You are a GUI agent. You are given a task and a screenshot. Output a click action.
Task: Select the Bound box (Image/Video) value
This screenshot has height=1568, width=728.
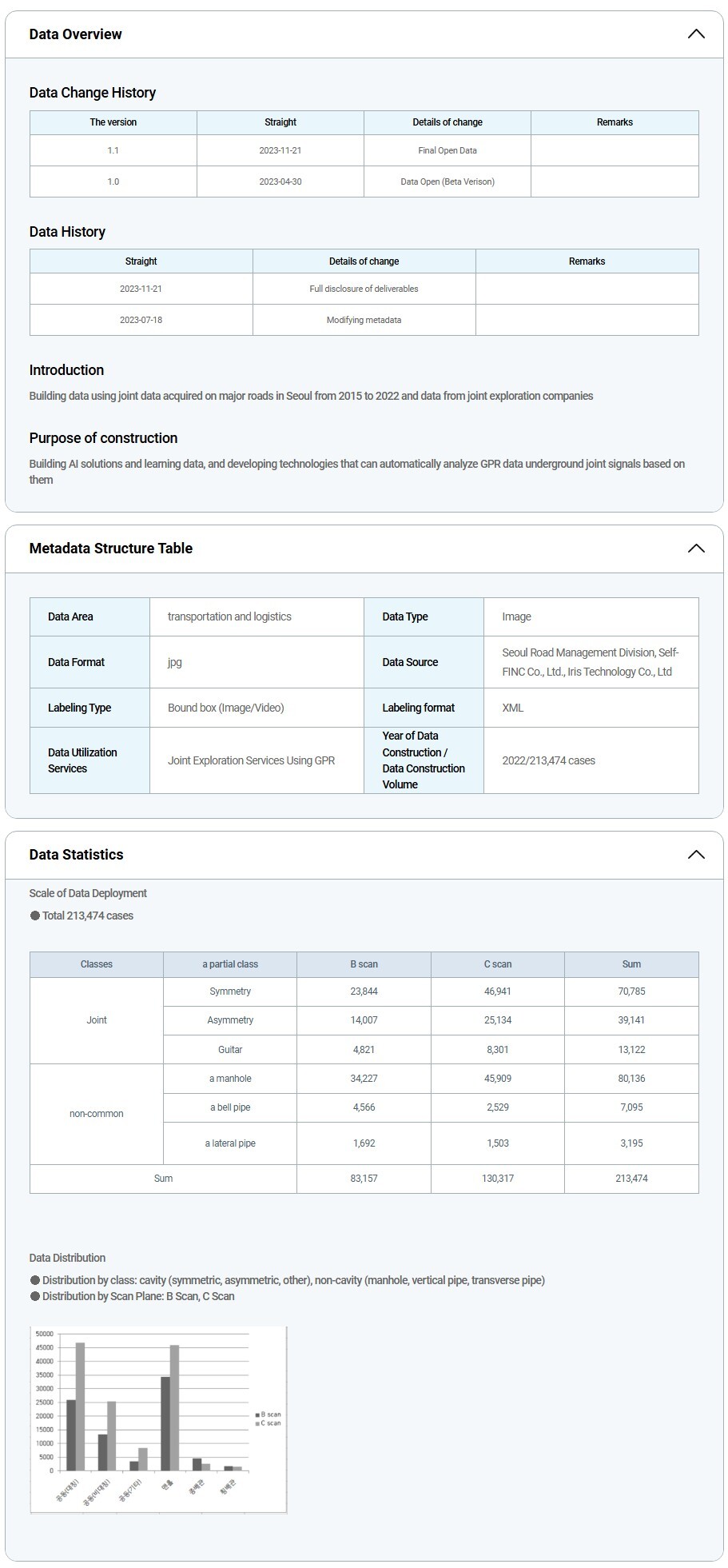(226, 708)
